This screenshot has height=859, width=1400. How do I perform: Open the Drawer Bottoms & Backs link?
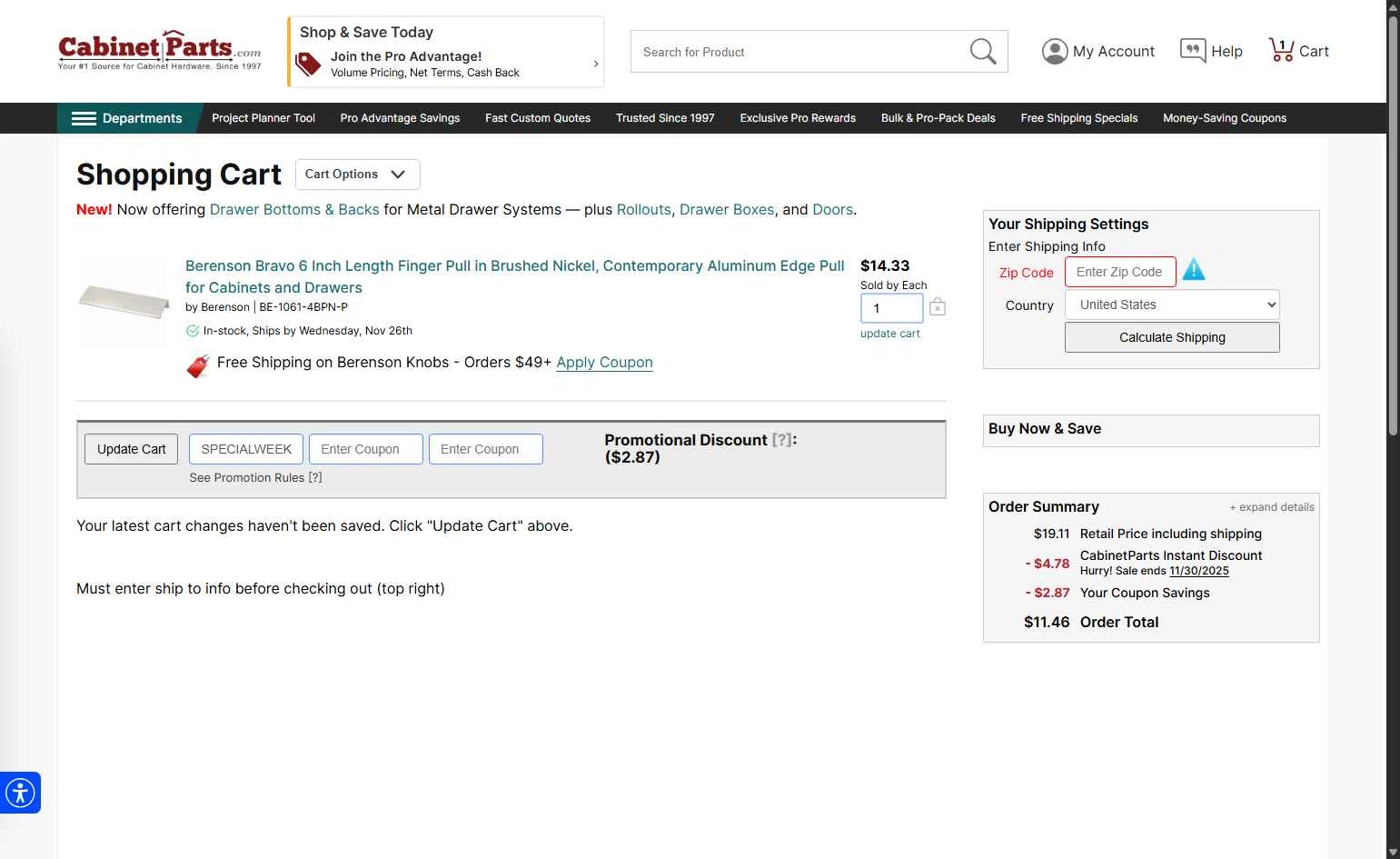tap(294, 209)
